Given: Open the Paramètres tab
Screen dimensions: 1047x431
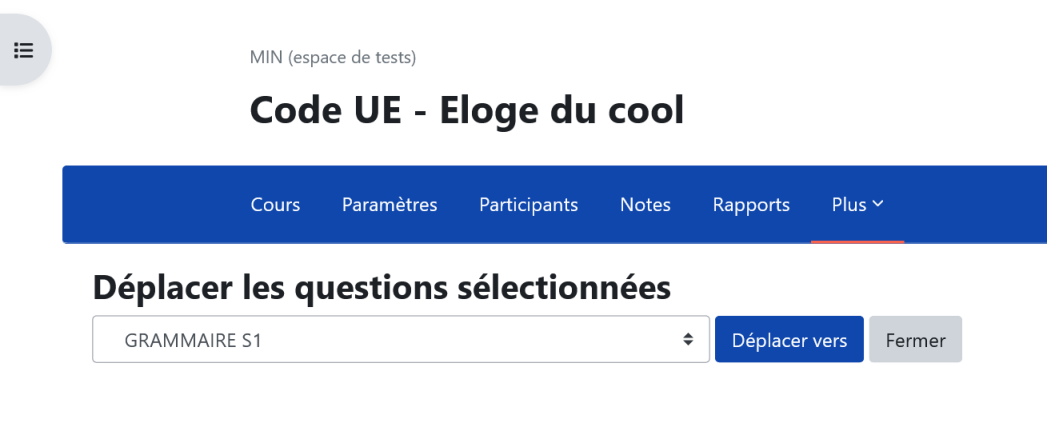Looking at the screenshot, I should [389, 205].
